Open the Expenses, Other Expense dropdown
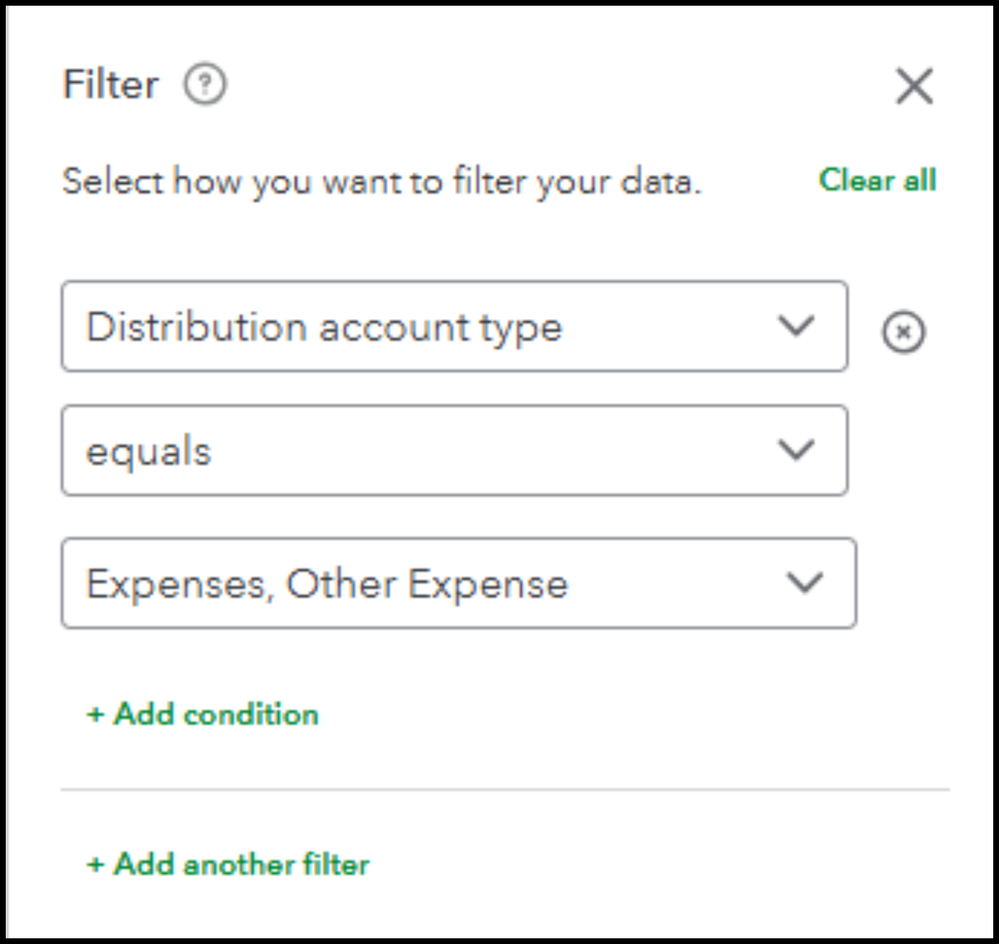 pos(458,584)
